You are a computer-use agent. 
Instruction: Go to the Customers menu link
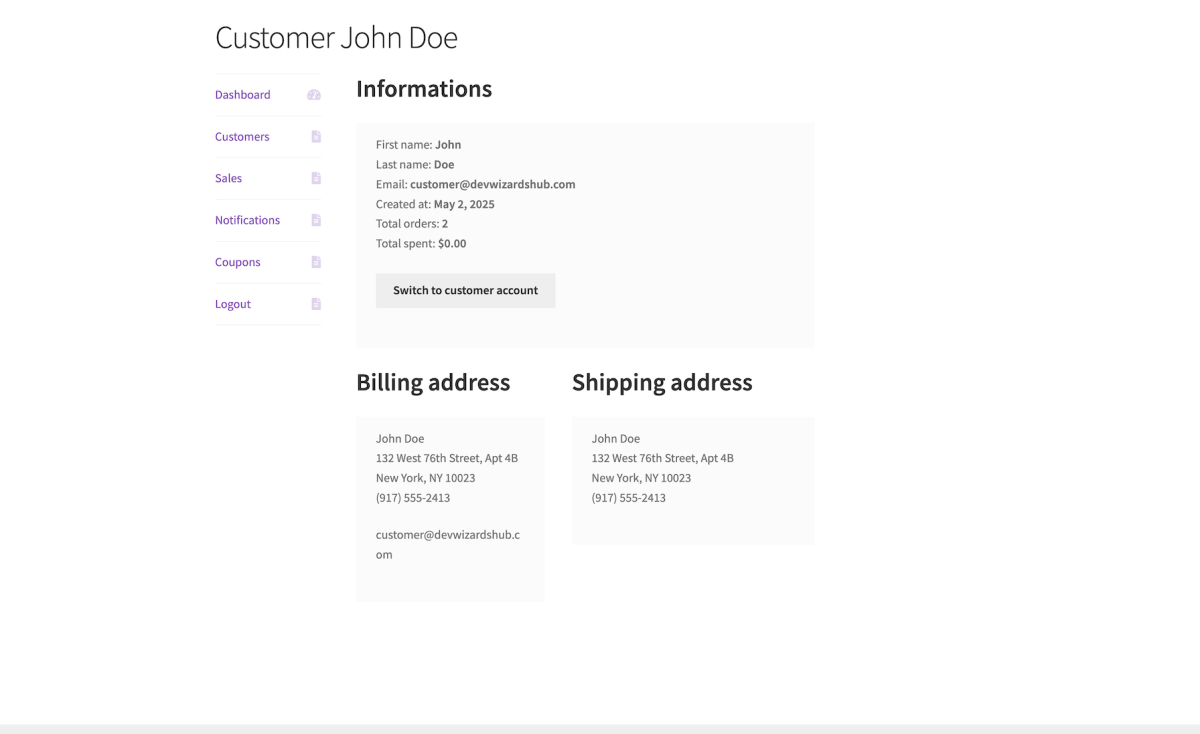coord(242,137)
